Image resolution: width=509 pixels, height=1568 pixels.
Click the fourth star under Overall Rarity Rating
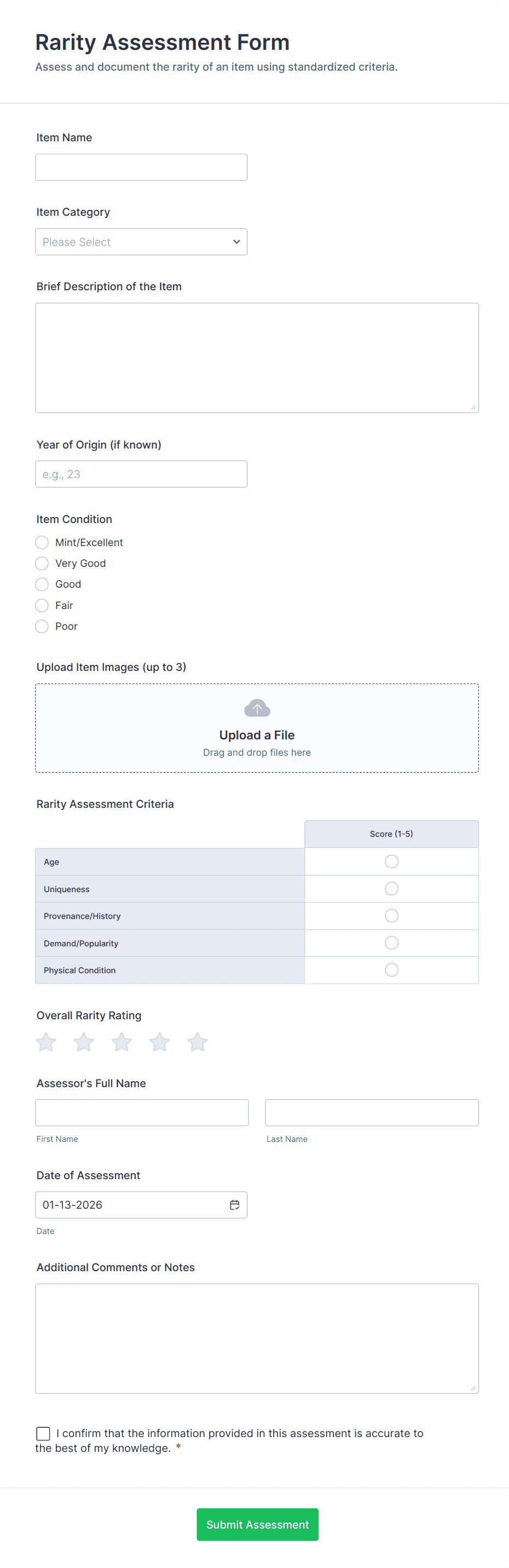click(x=159, y=1042)
